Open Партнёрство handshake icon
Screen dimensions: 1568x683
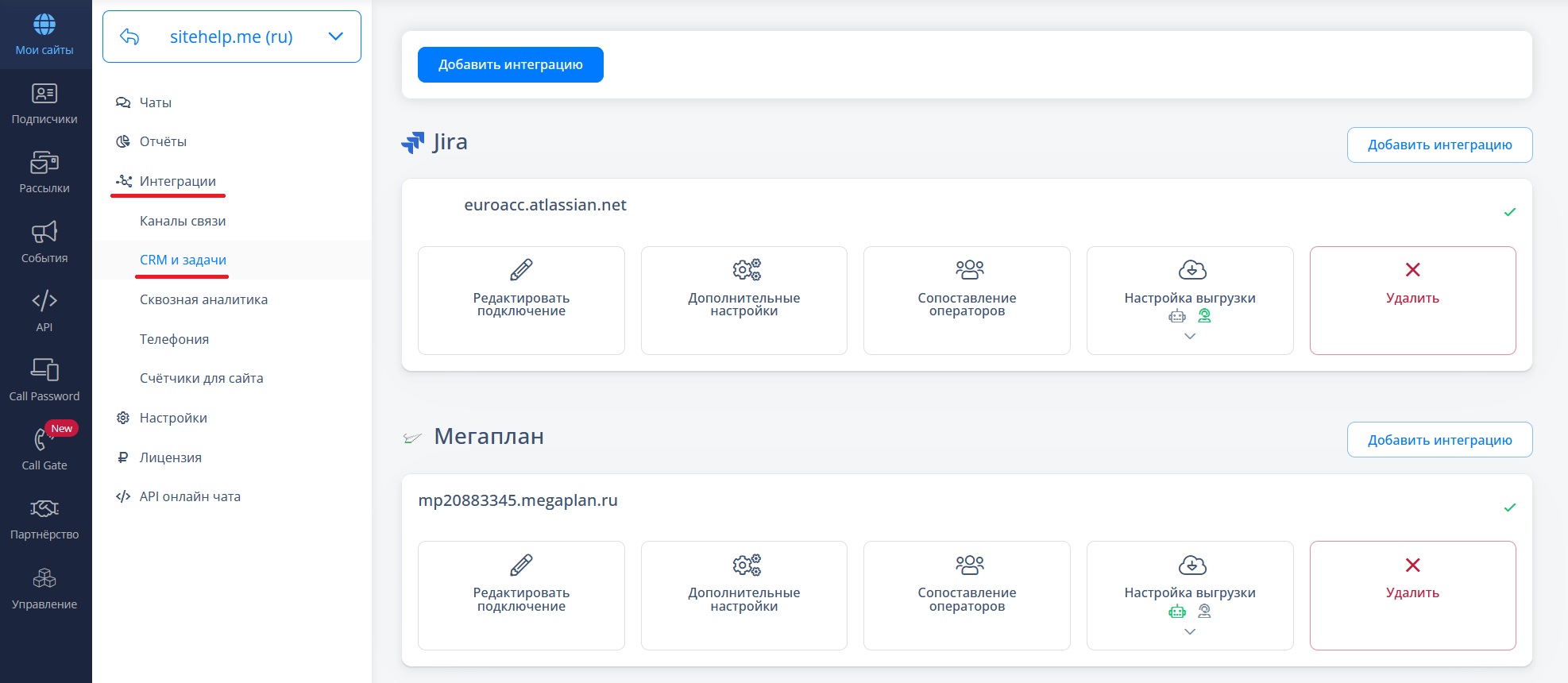point(44,508)
